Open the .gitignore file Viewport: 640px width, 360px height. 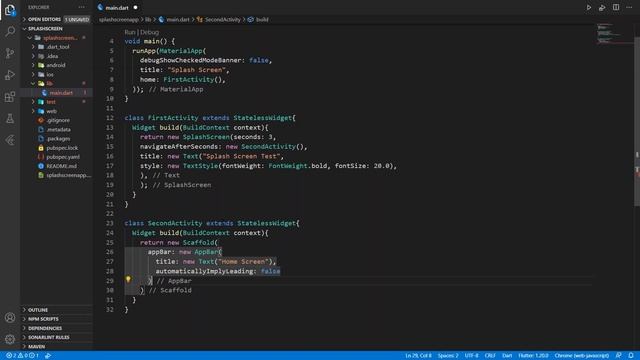57,120
